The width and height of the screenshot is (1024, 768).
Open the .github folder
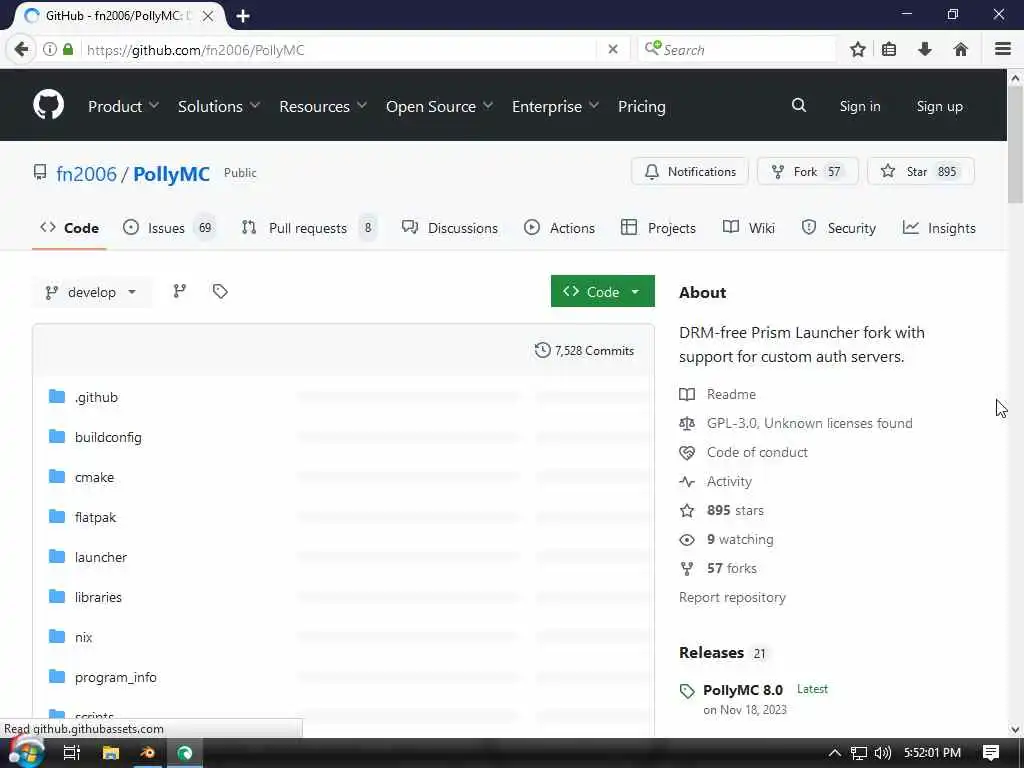(96, 397)
